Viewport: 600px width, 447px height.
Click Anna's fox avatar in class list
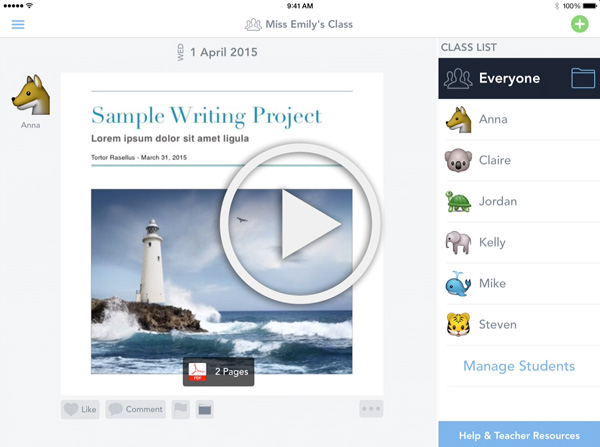click(458, 119)
